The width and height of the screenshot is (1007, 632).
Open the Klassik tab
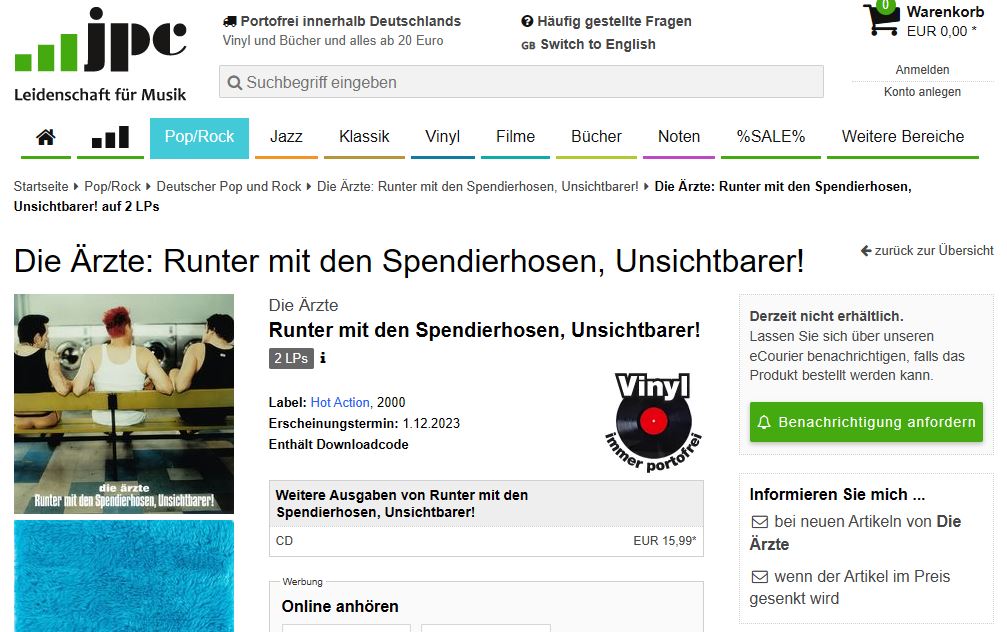[x=364, y=137]
